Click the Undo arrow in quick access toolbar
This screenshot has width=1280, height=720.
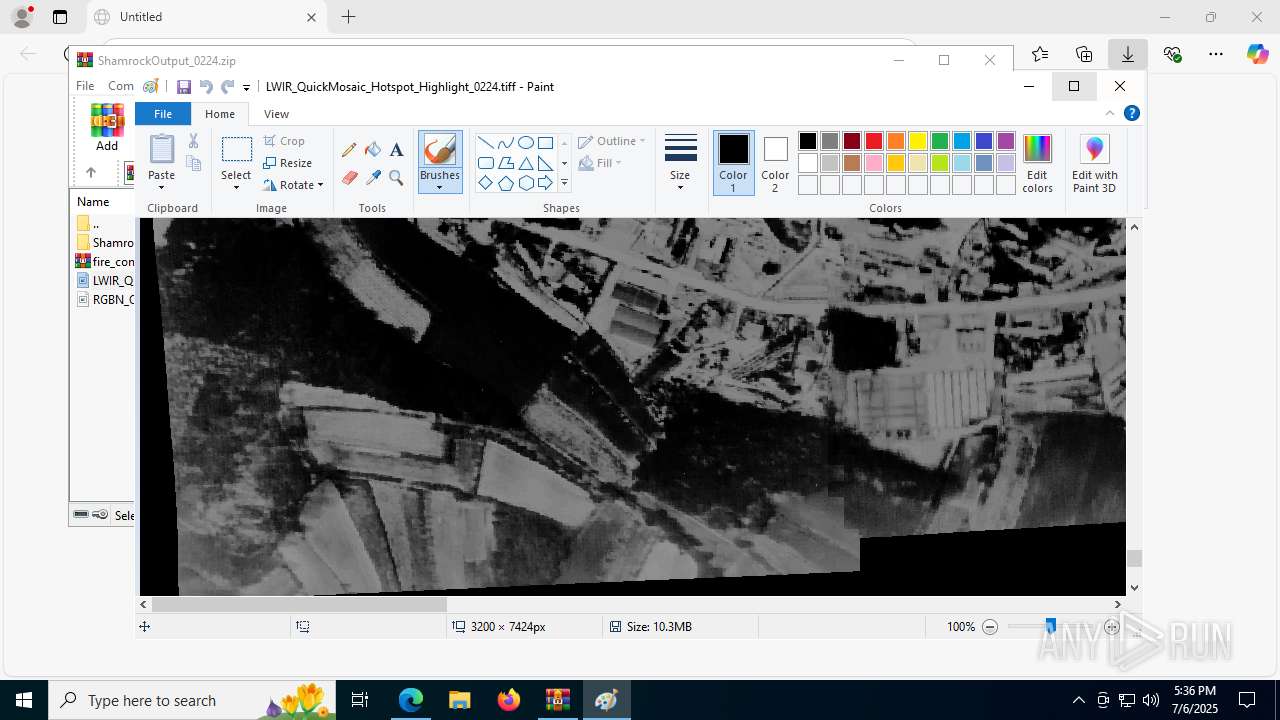tap(206, 87)
